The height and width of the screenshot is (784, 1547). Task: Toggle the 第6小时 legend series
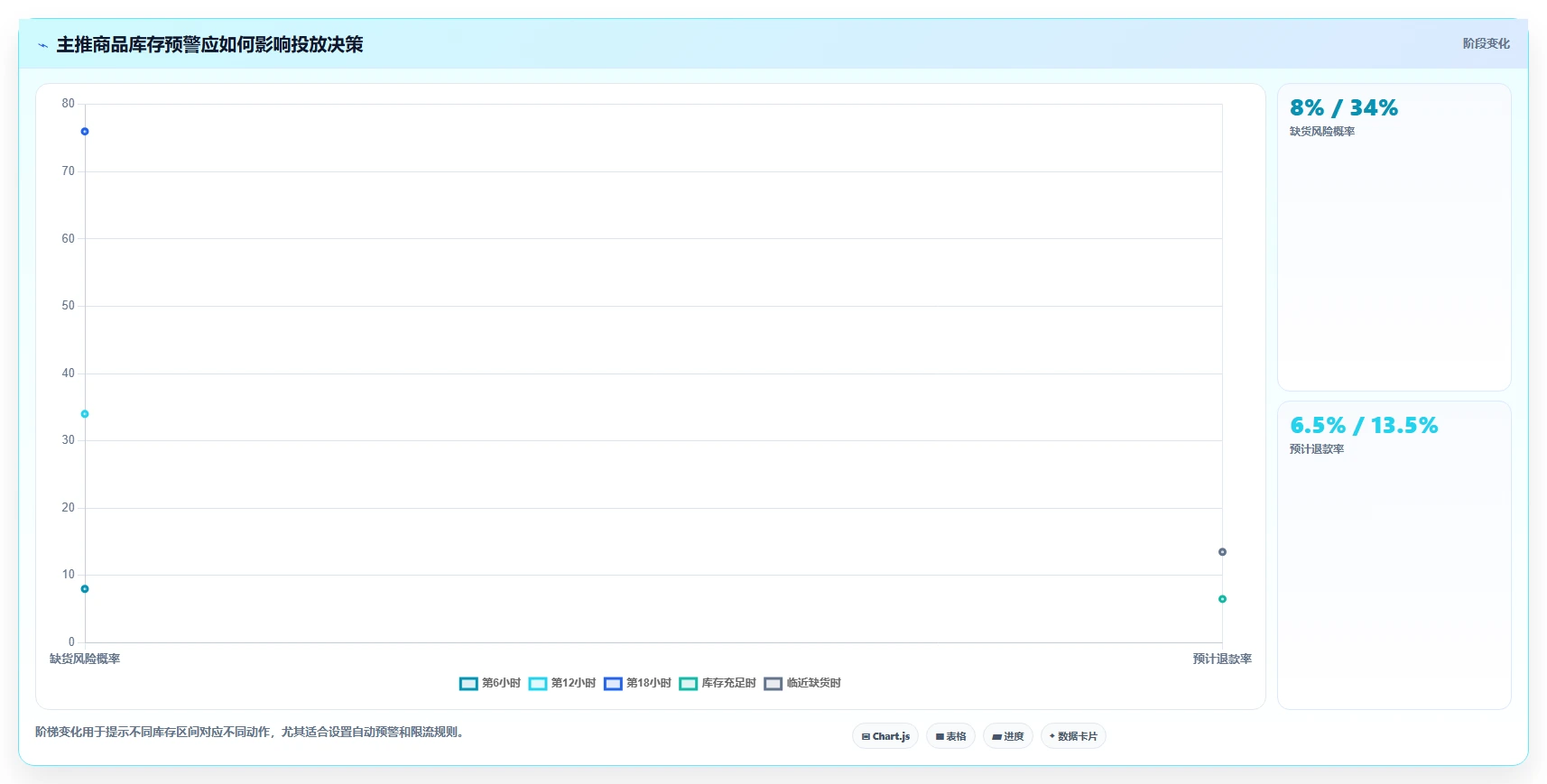pos(490,683)
